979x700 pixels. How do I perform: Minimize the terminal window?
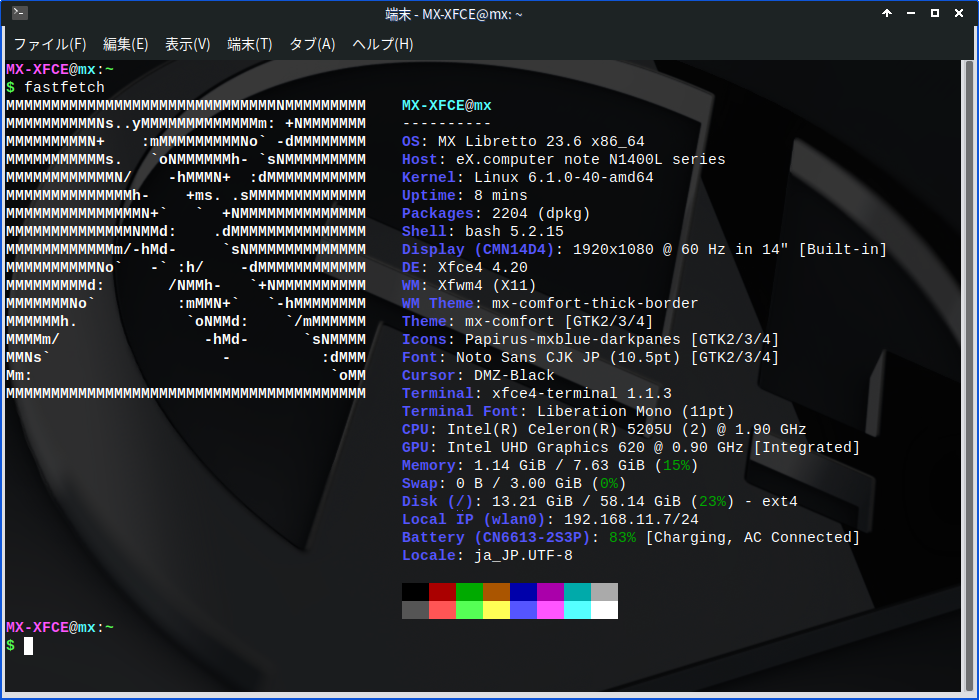tap(911, 14)
